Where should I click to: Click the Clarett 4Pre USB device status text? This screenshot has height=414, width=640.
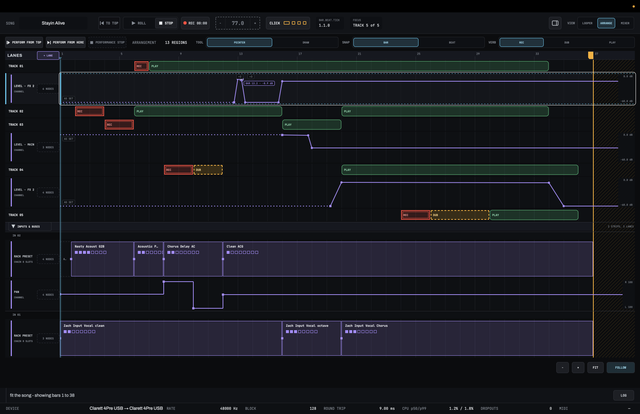(126, 408)
